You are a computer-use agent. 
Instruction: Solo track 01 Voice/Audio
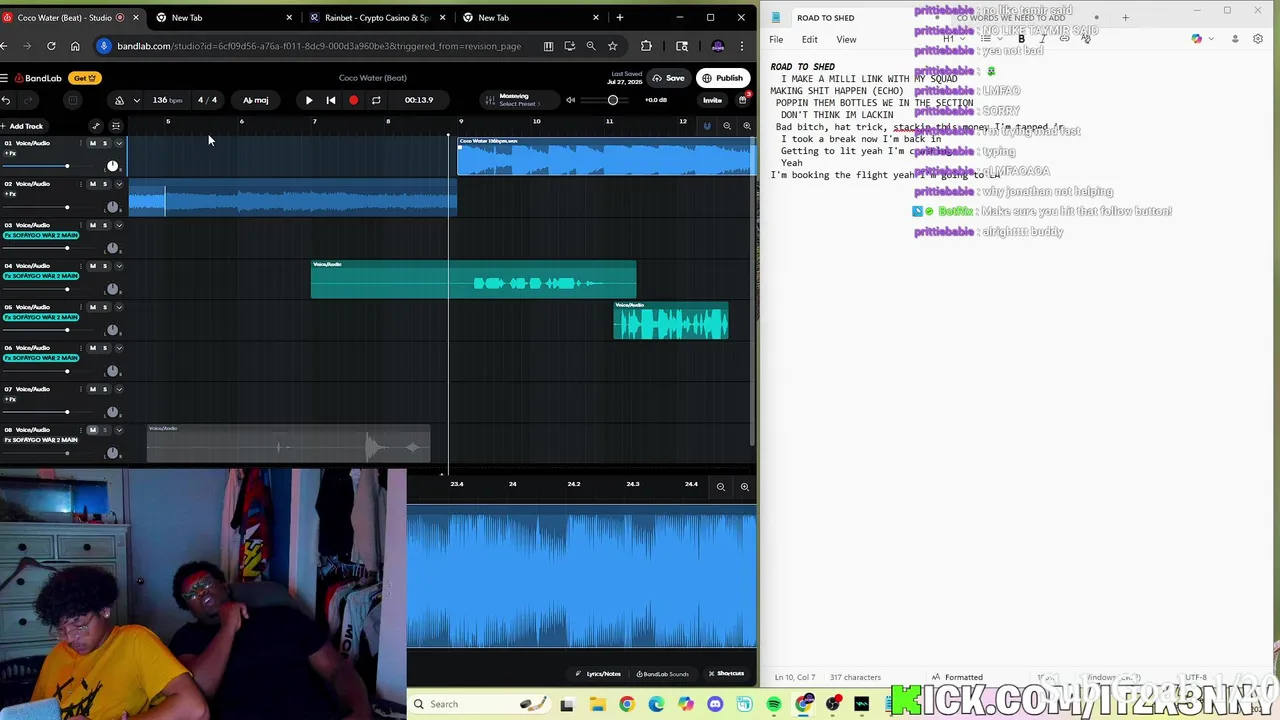click(105, 143)
